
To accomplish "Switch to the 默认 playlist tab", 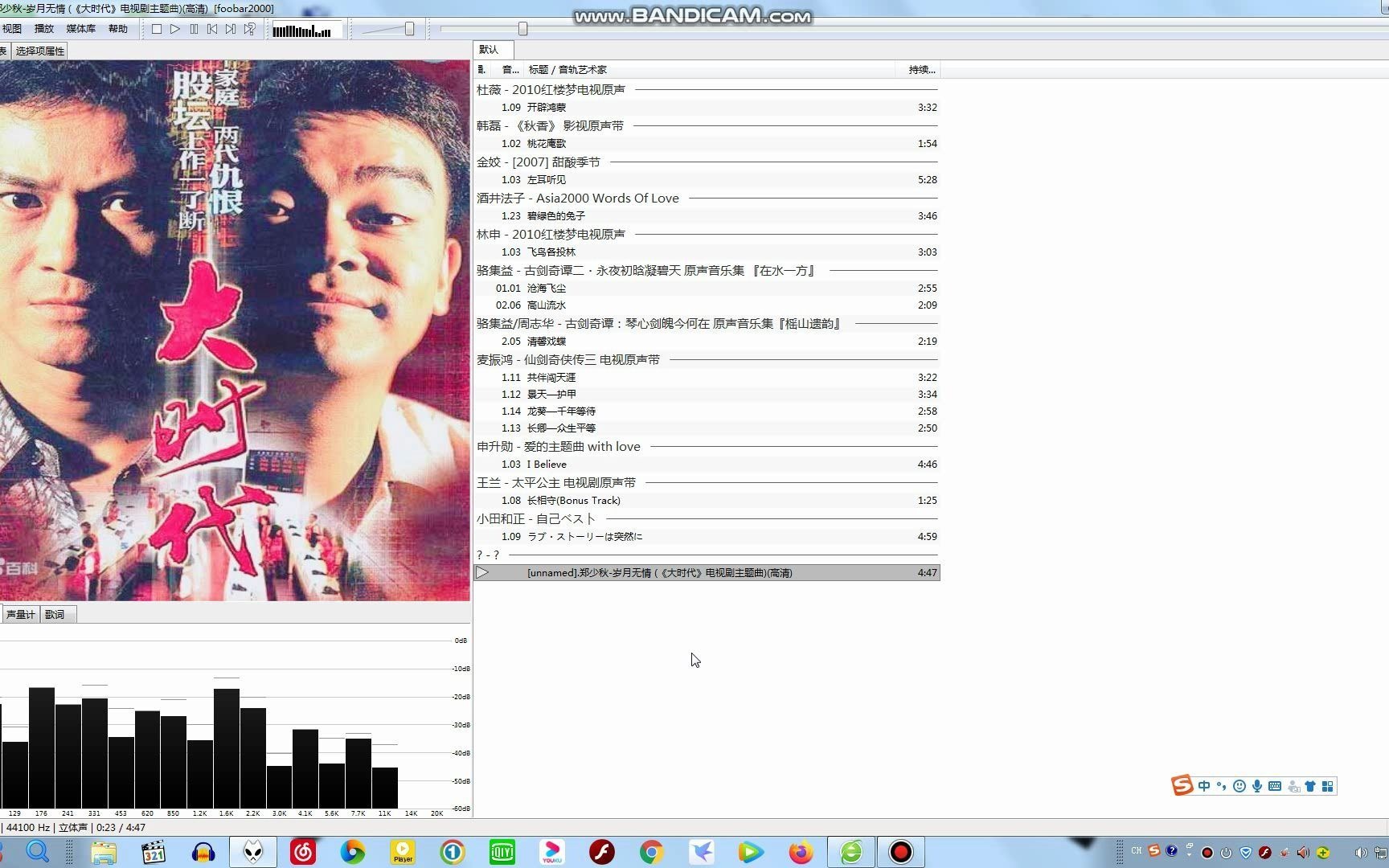I will [493, 50].
